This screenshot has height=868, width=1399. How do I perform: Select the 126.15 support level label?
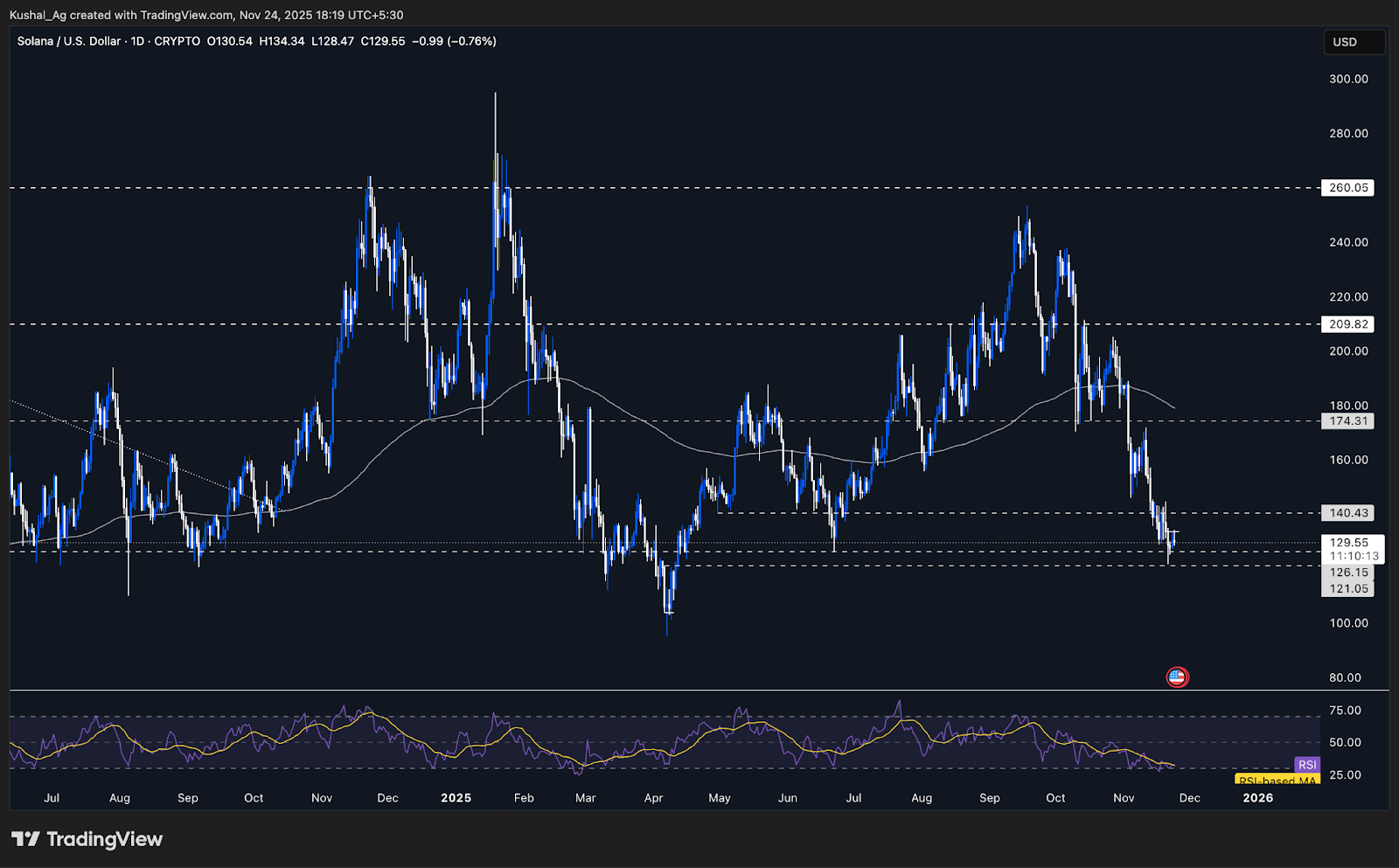click(1347, 573)
